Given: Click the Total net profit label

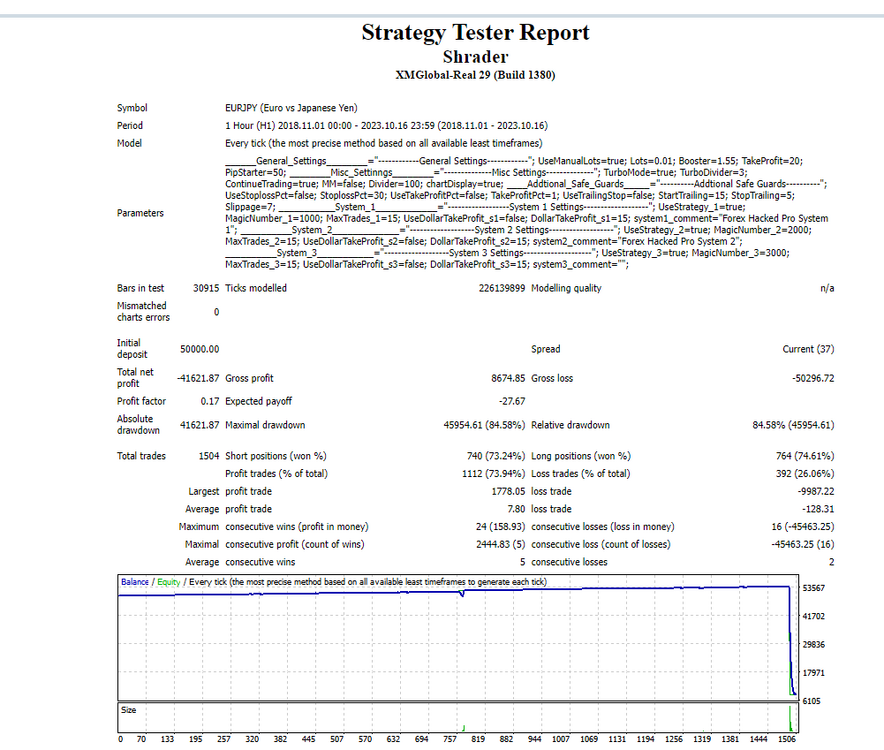Looking at the screenshot, I should click(135, 378).
